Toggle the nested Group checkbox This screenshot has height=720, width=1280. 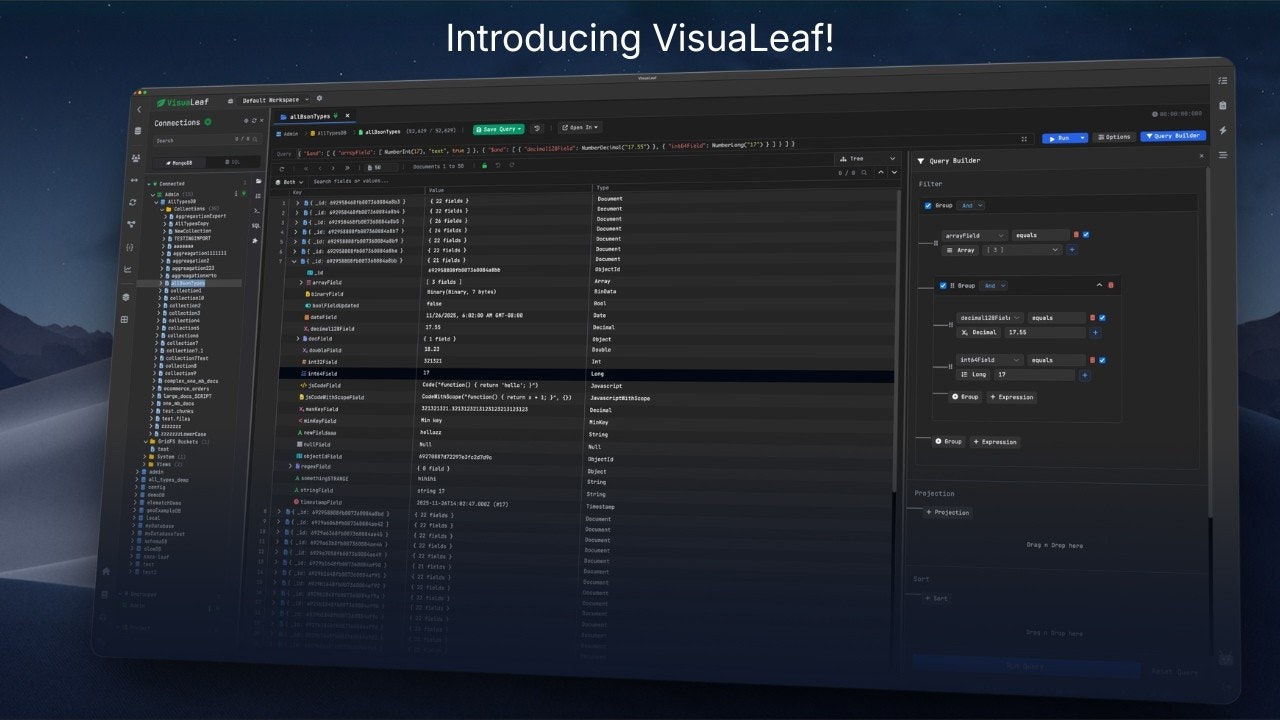click(943, 286)
